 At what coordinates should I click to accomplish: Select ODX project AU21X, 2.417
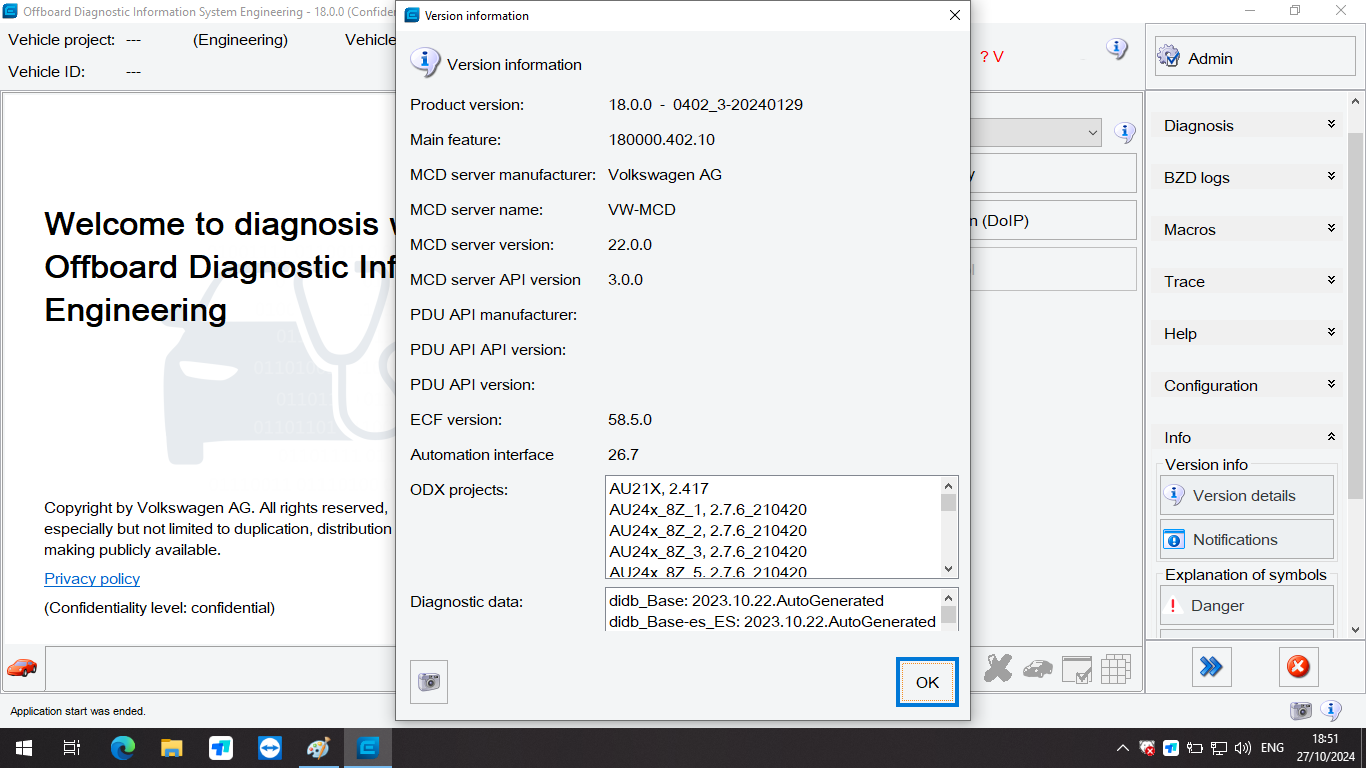(659, 489)
